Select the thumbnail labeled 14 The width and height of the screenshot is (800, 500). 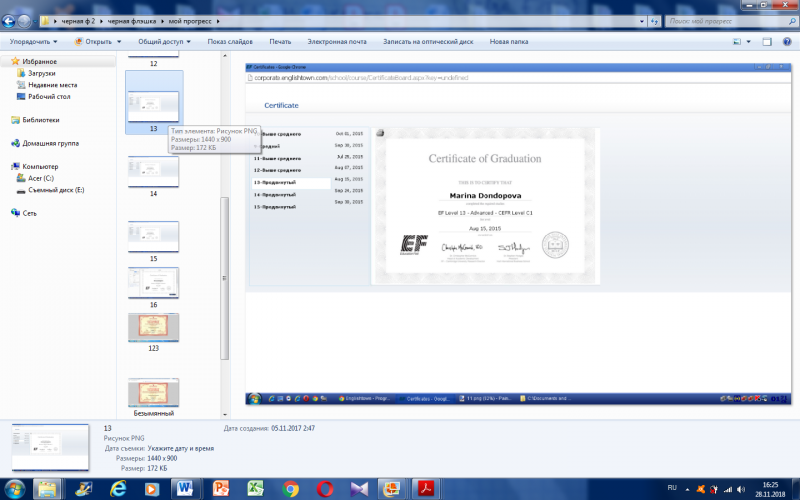click(x=154, y=171)
